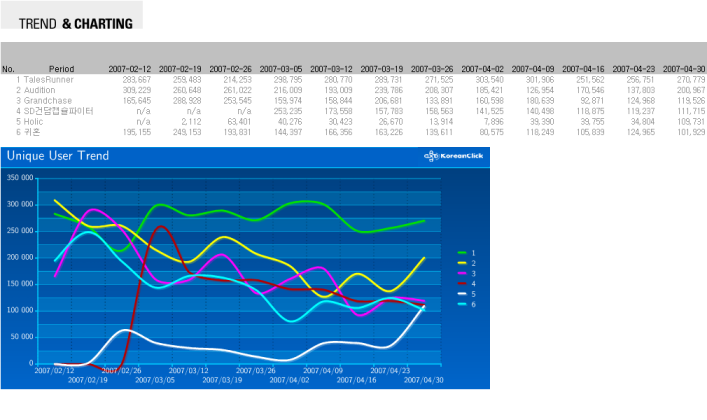
Task: Click the Grandchase row name
Action: click(48, 101)
